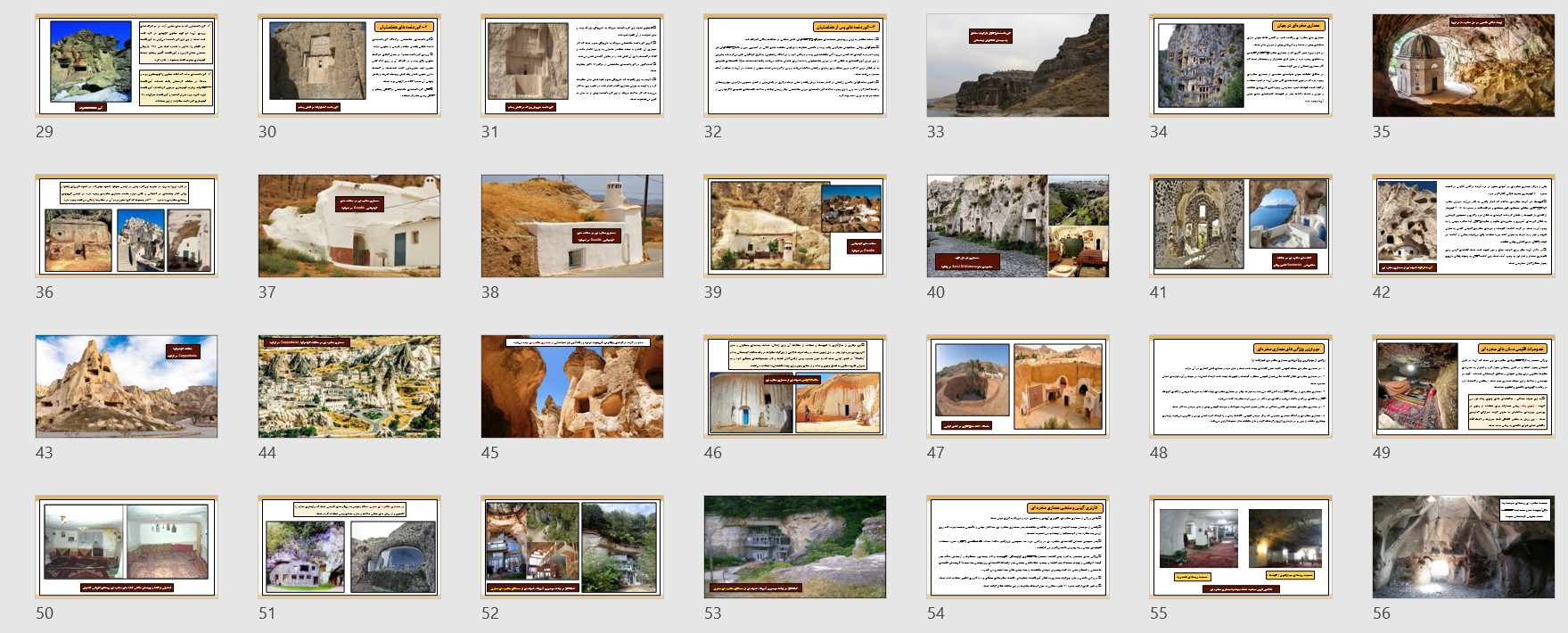Click slide 44 aerial view of rocky town

click(x=349, y=386)
